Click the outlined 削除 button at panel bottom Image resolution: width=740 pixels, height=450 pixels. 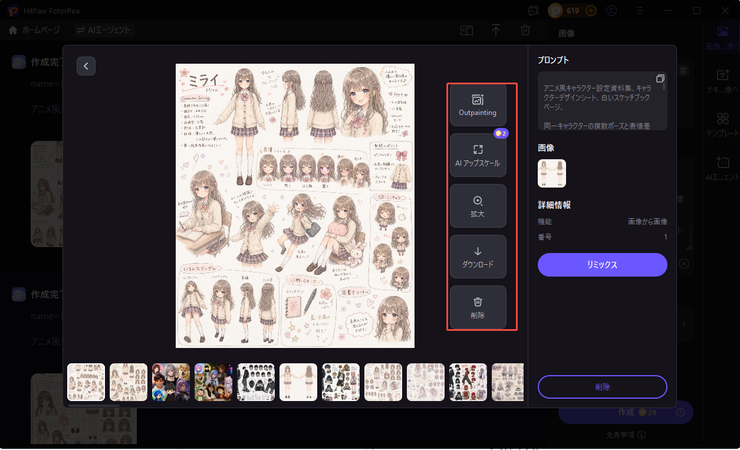coord(602,387)
